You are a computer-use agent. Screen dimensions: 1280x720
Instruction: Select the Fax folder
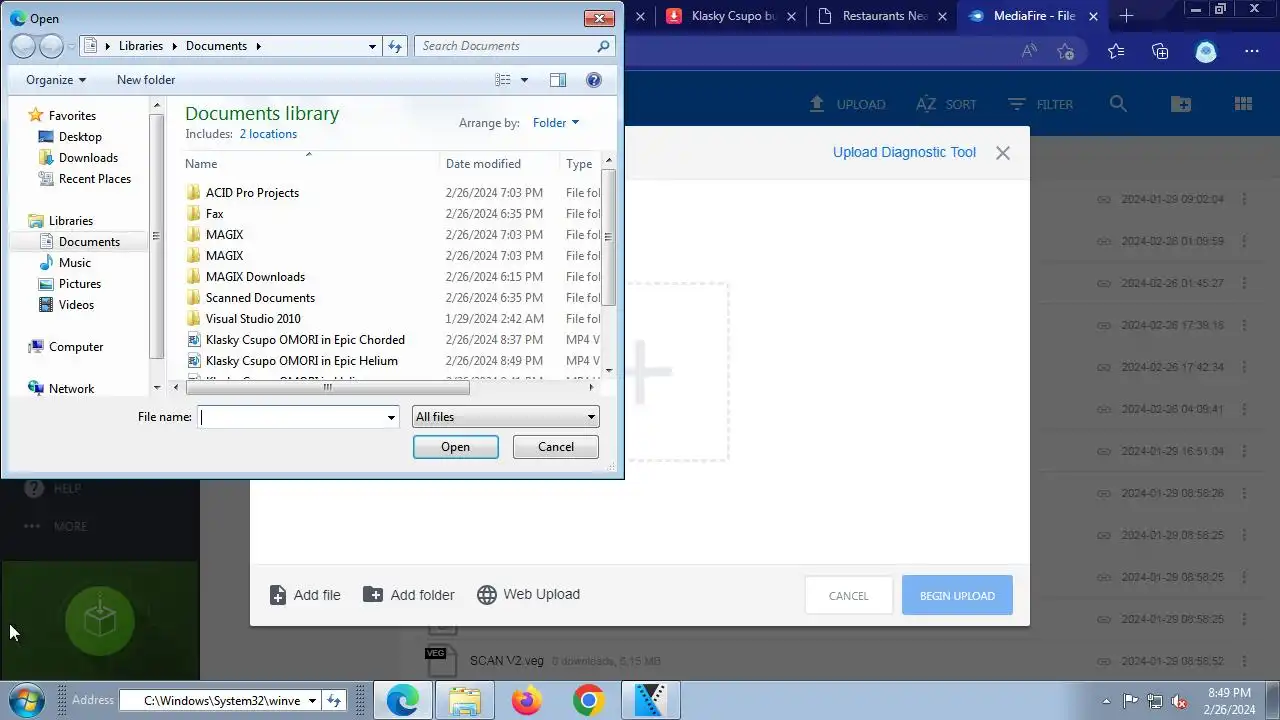(214, 214)
